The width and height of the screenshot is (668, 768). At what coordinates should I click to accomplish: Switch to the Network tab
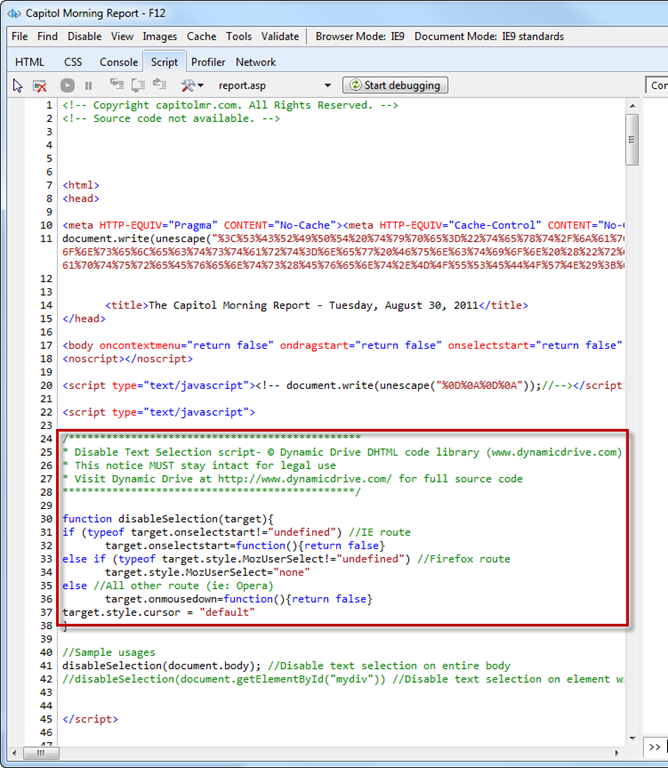tap(256, 62)
